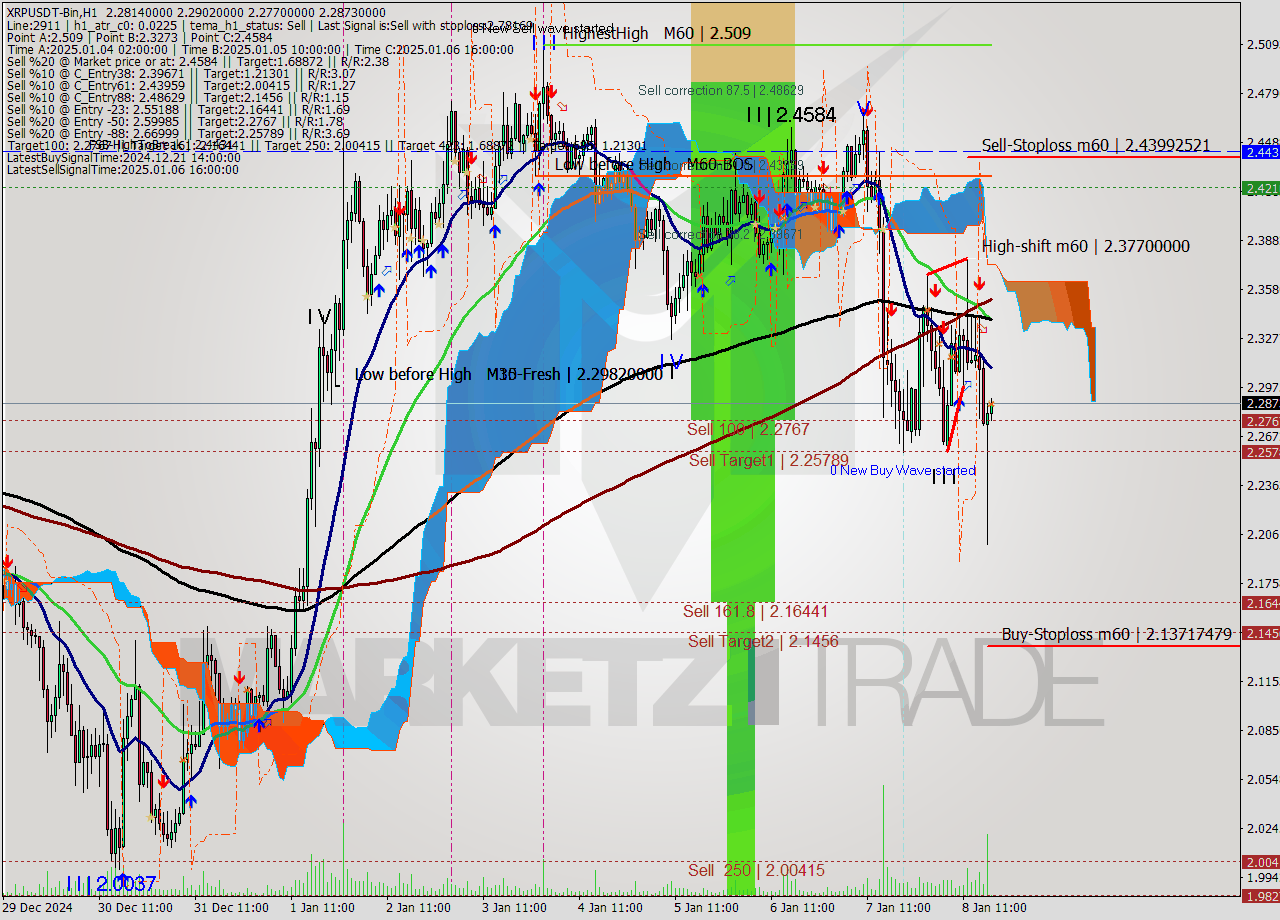This screenshot has width=1280, height=920.
Task: Click the black 2.287 current price tag
Action: 1260,403
